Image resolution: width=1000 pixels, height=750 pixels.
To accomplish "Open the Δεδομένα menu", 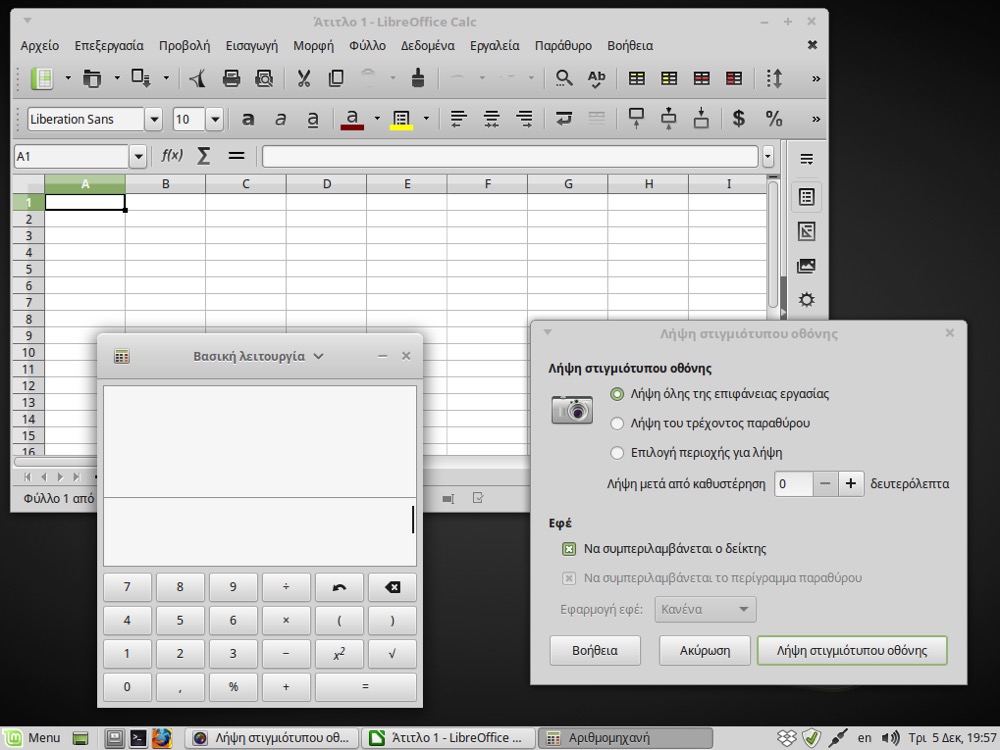I will tap(427, 45).
